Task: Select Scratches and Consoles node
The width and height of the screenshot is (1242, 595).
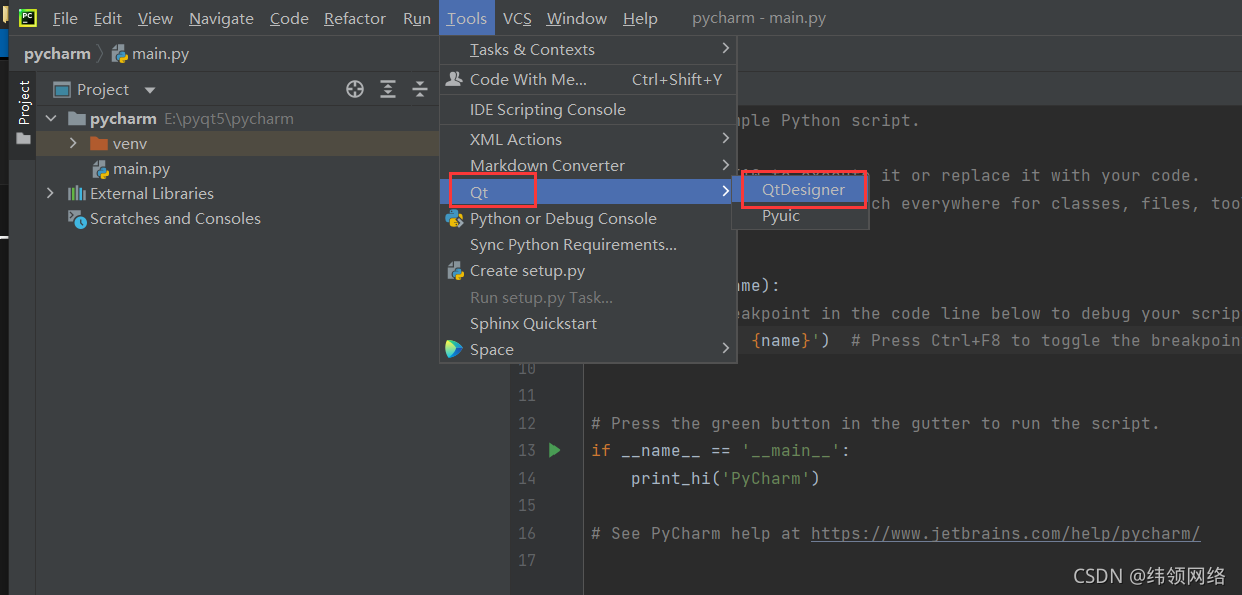Action: 175,218
